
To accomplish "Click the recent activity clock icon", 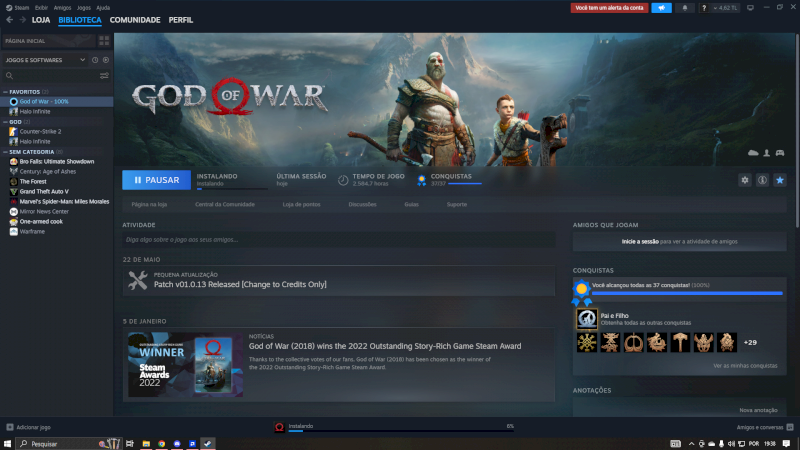I will pos(95,60).
